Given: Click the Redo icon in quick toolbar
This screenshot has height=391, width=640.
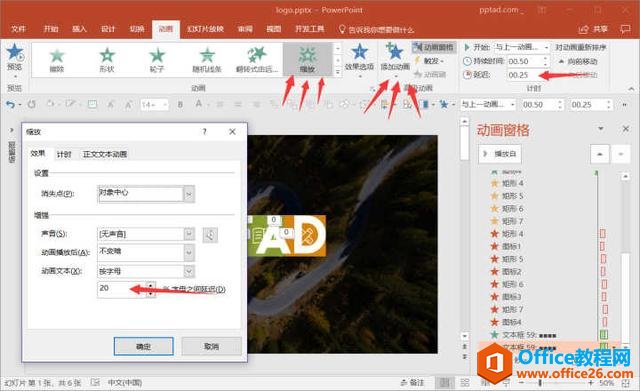Looking at the screenshot, I should (31, 105).
